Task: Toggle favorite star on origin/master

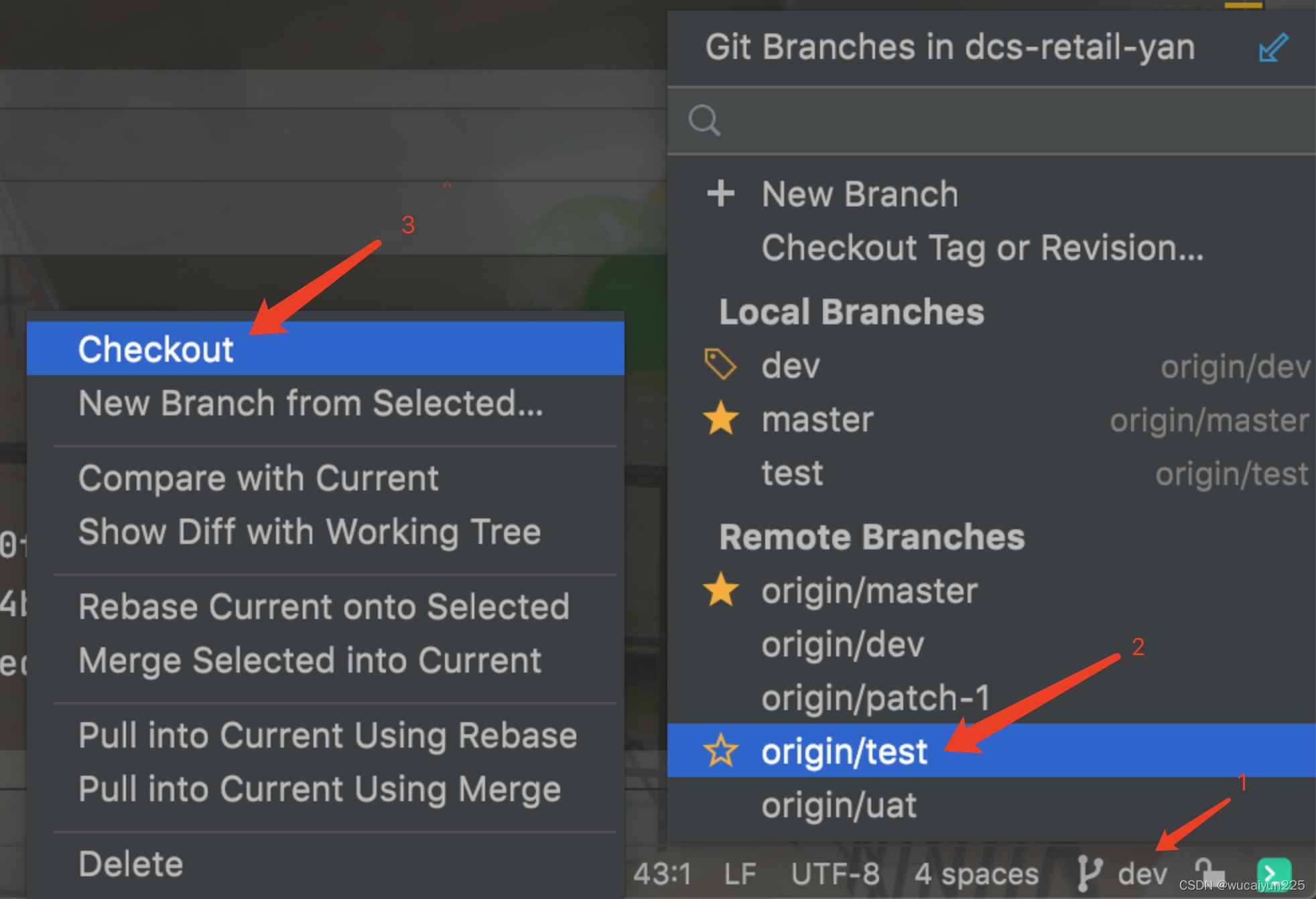Action: tap(721, 590)
